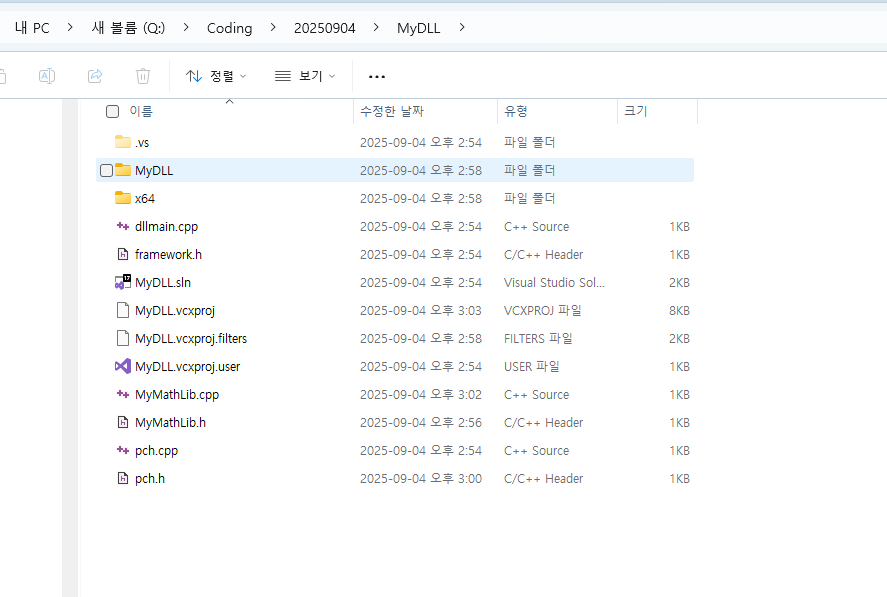Open the 정렬 (Sort) dropdown
Screen dimensions: 887x597
216,76
